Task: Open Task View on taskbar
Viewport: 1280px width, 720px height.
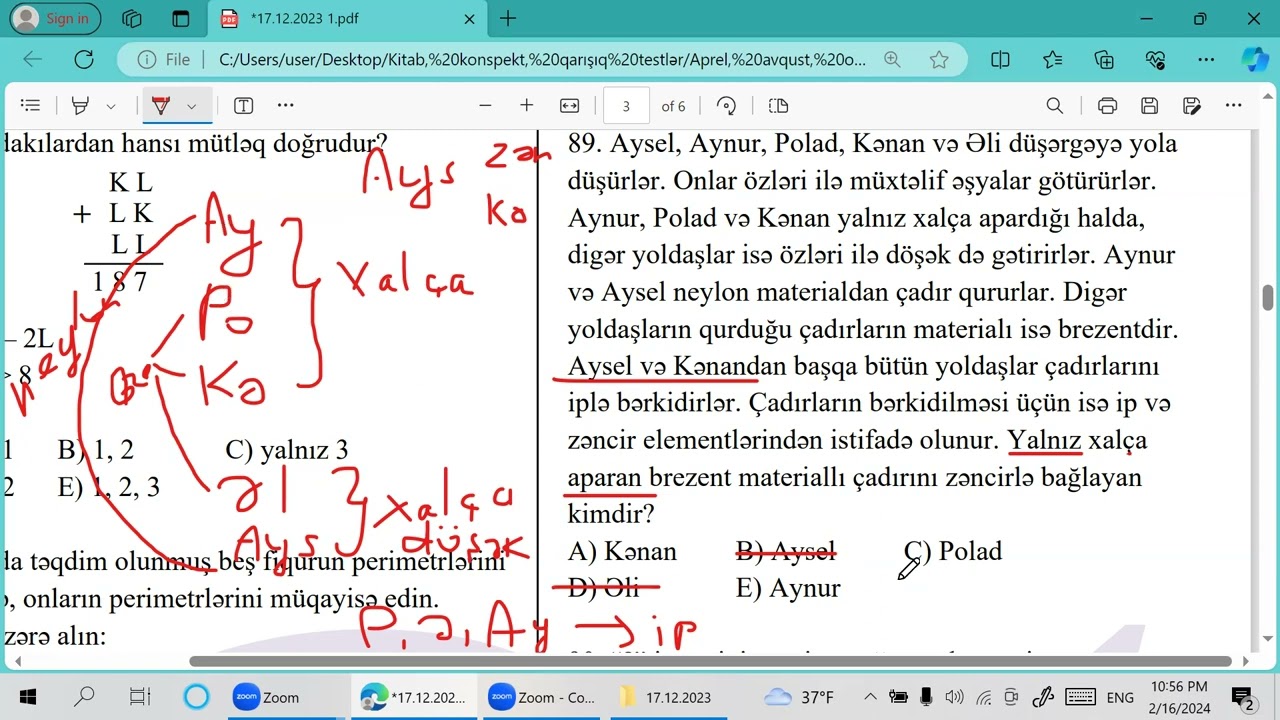Action: tap(140, 697)
